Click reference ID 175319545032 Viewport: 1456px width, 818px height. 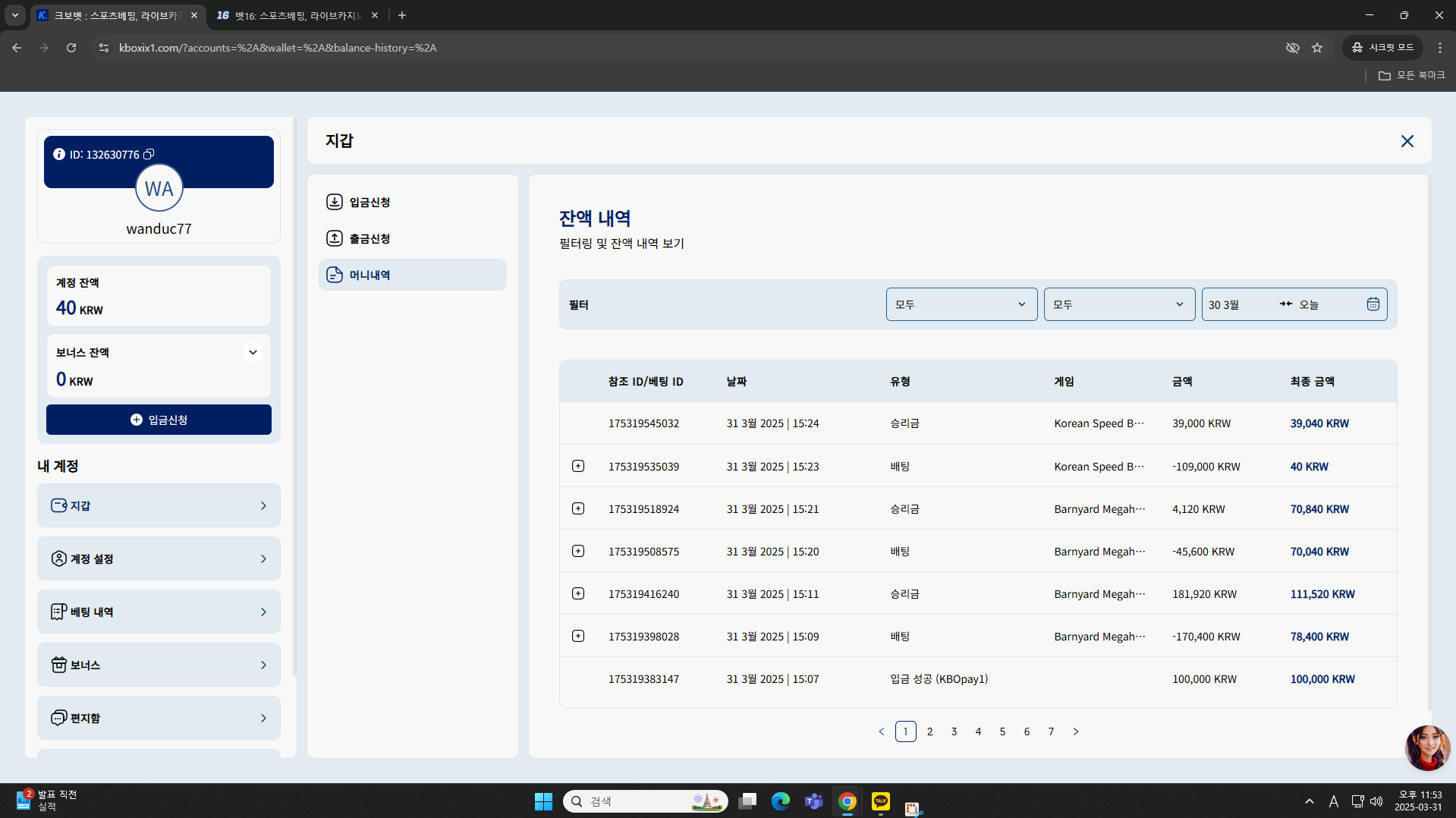pos(643,423)
